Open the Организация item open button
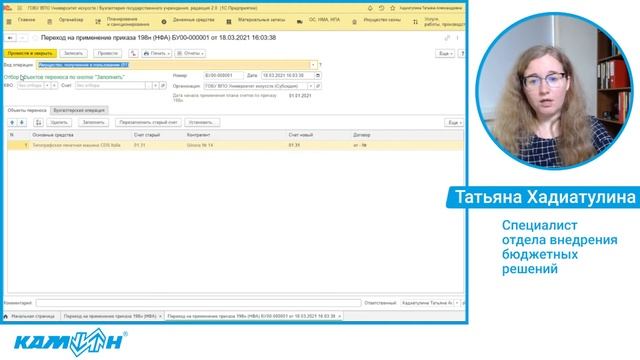The width and height of the screenshot is (640, 360). coord(318,86)
